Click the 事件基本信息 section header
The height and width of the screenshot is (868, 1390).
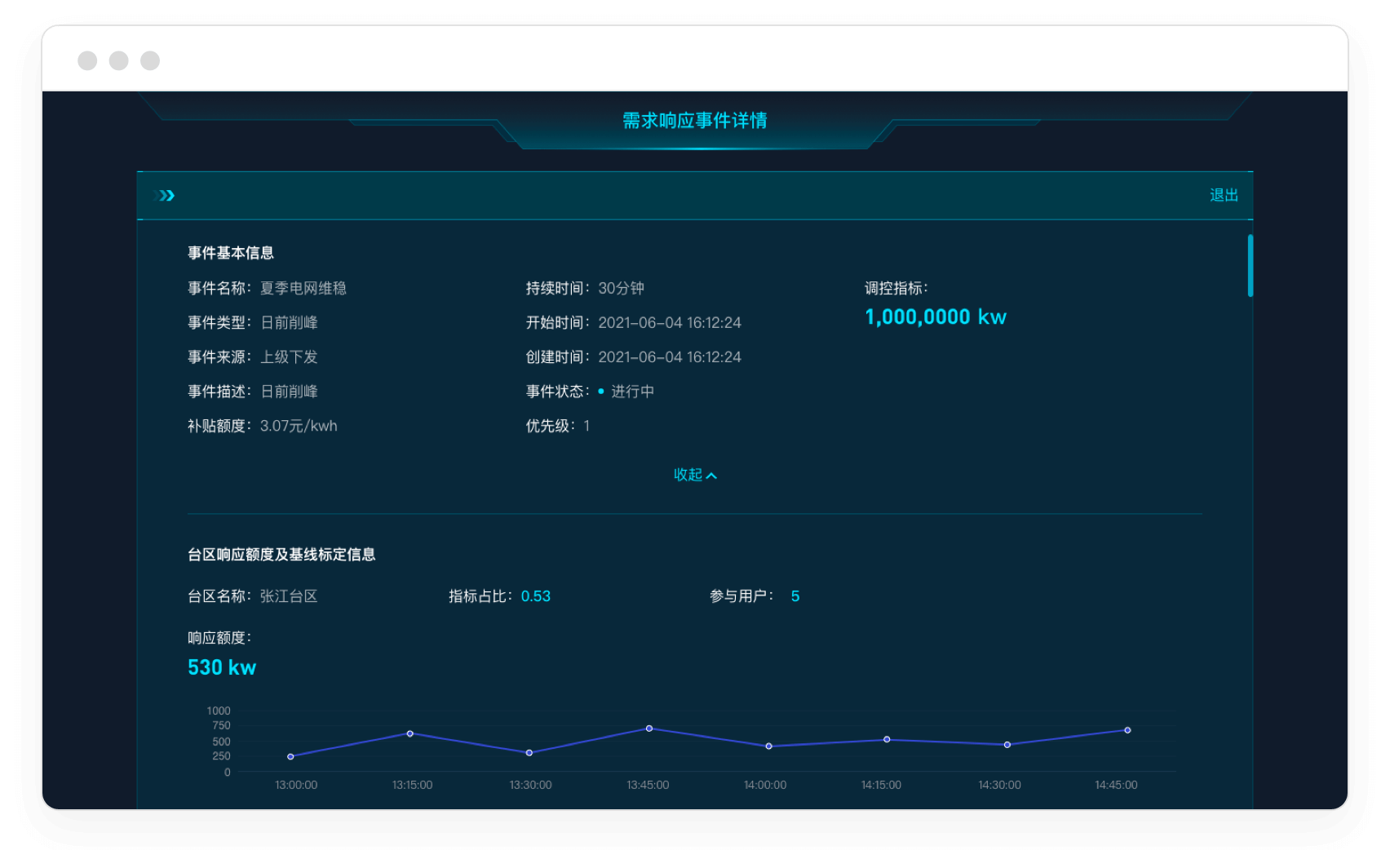(231, 253)
